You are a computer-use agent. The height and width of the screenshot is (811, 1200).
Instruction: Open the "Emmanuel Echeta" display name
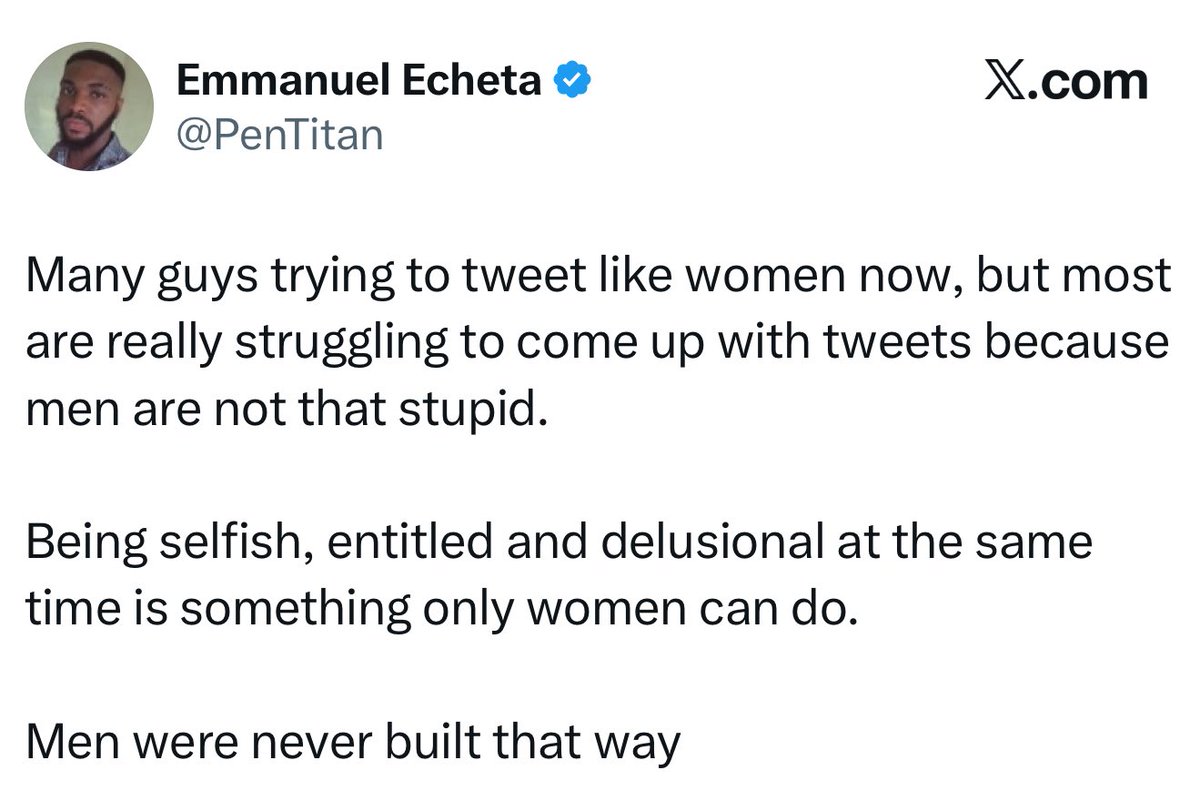coord(358,82)
